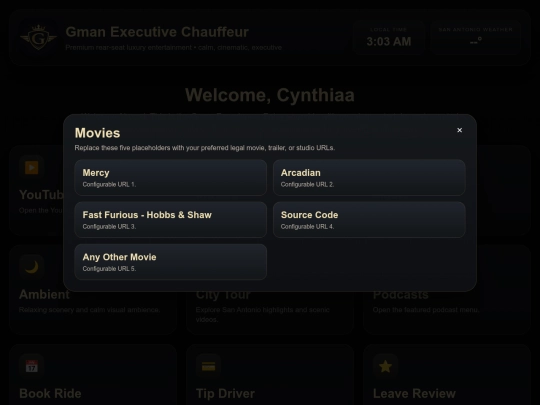
Task: Click the Podcasts tile description
Action: pyautogui.click(x=426, y=310)
